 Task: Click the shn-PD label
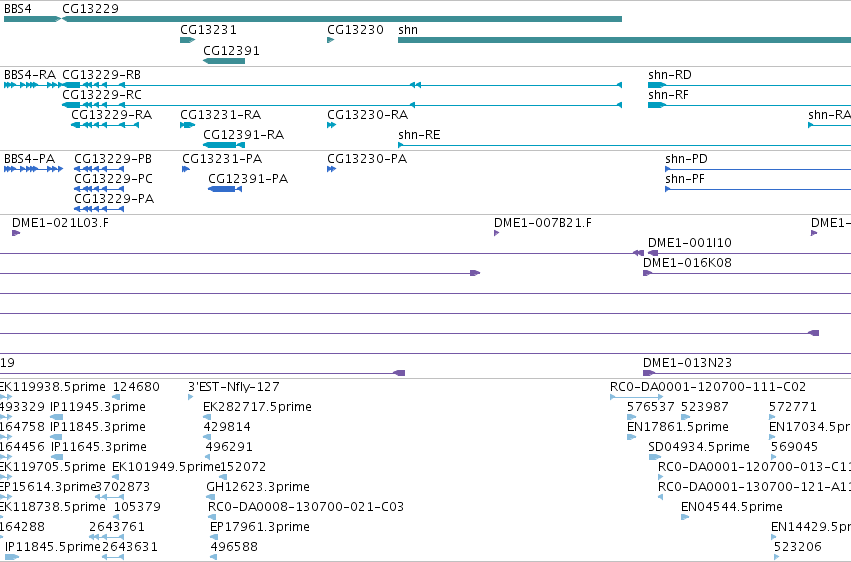(x=687, y=158)
